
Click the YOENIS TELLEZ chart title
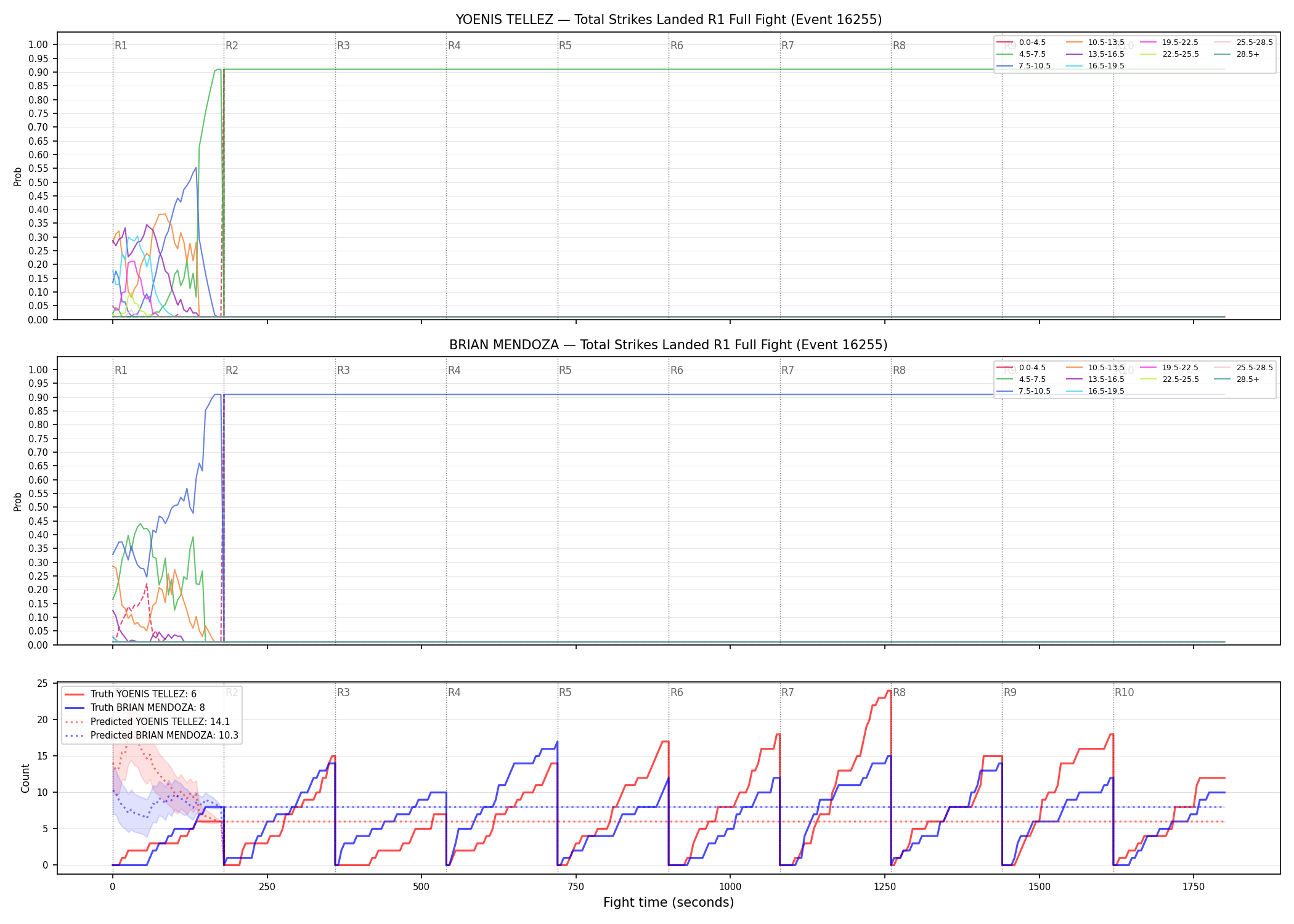pos(669,20)
